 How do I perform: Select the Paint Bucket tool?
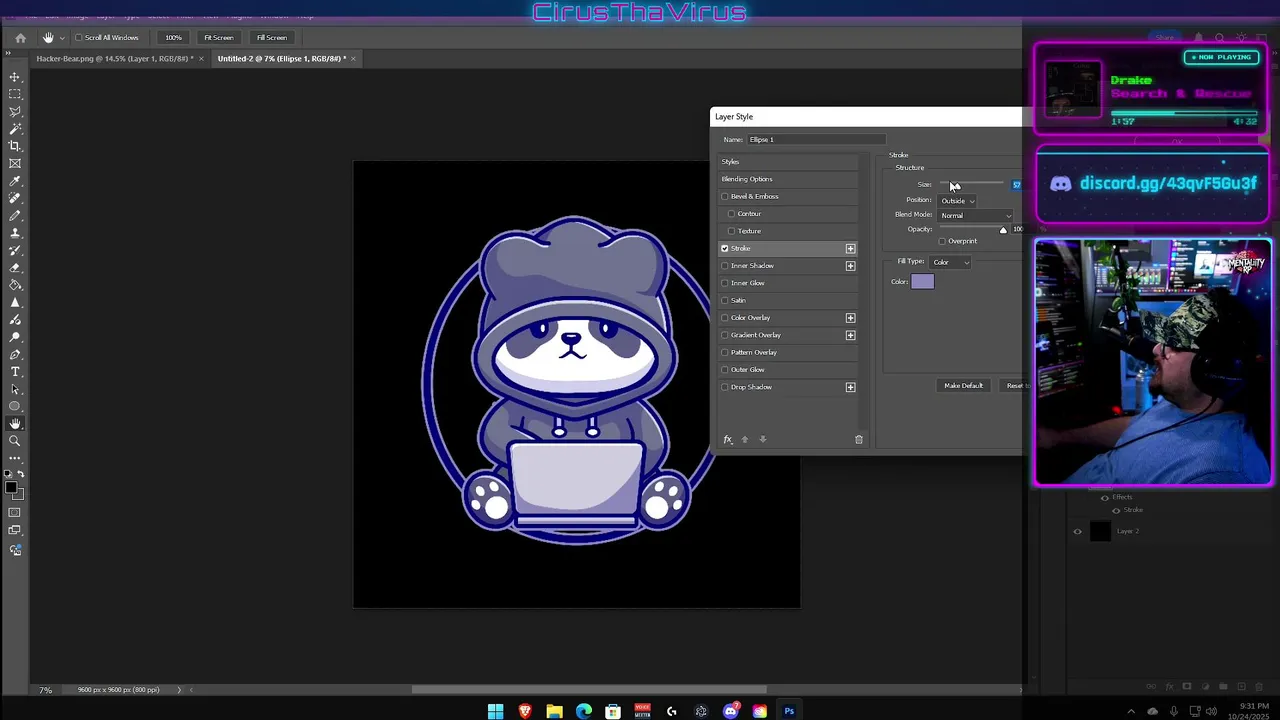(x=15, y=285)
